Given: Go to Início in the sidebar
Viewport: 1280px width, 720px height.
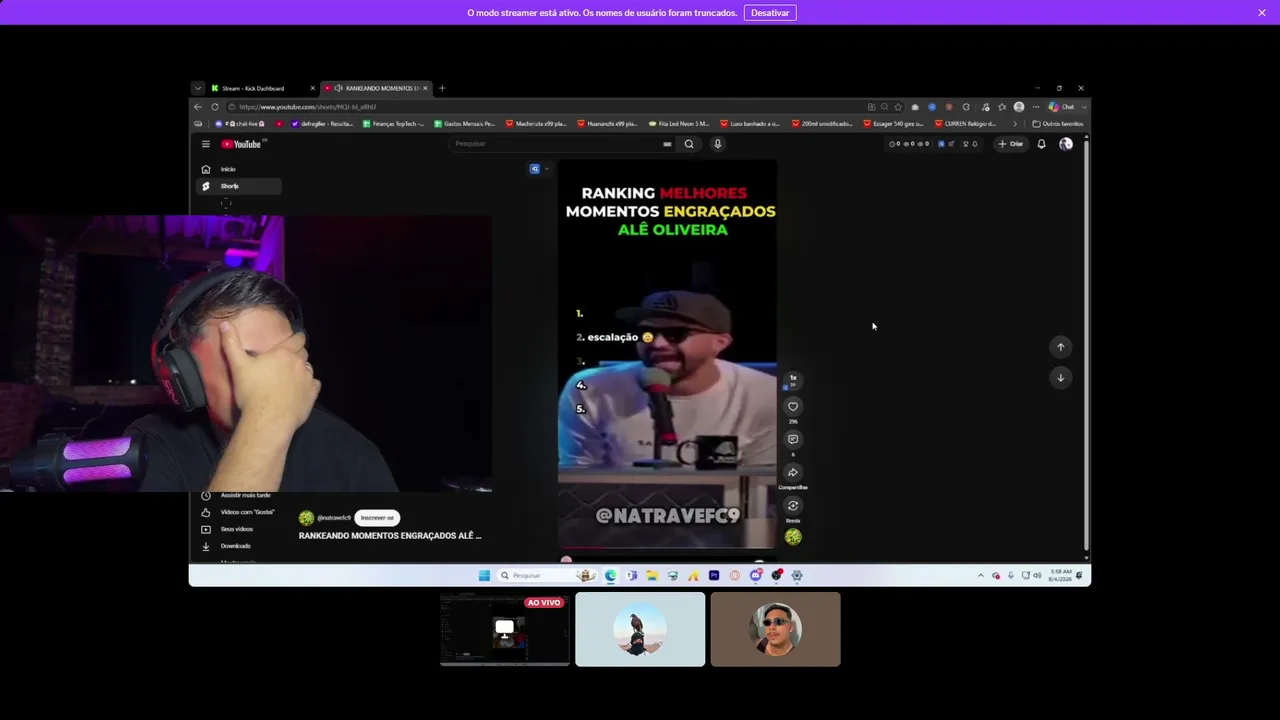Looking at the screenshot, I should point(240,169).
